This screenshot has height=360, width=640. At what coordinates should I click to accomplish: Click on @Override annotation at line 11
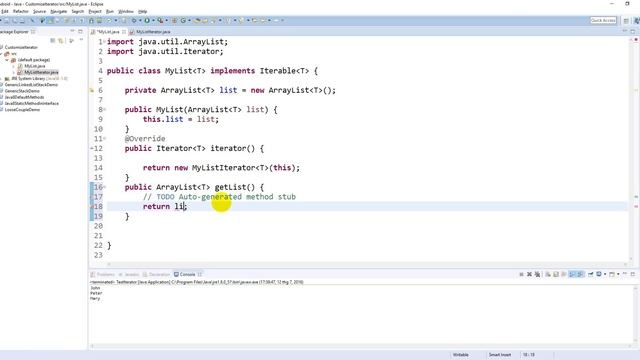tap(145, 139)
